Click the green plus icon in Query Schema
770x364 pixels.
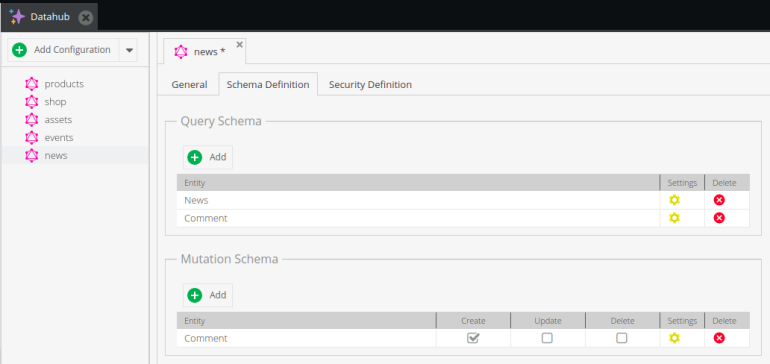(195, 157)
